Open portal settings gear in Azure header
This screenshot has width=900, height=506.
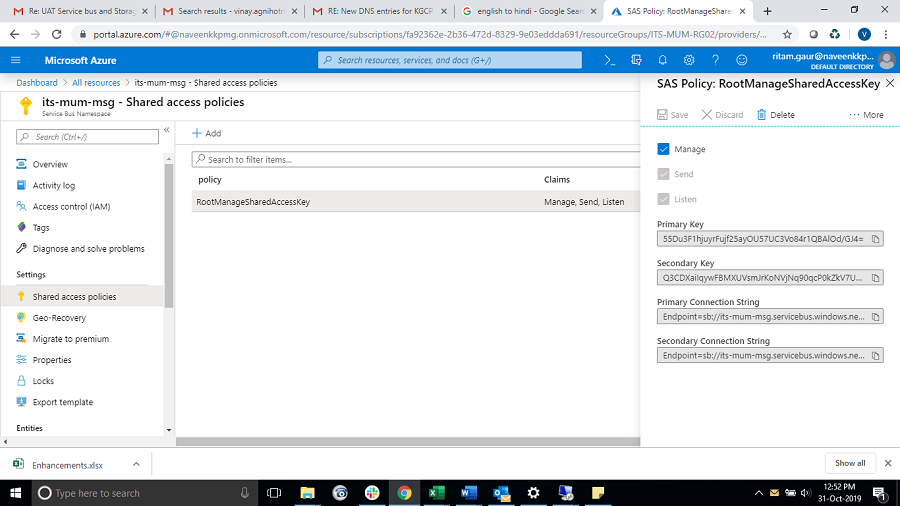689,60
